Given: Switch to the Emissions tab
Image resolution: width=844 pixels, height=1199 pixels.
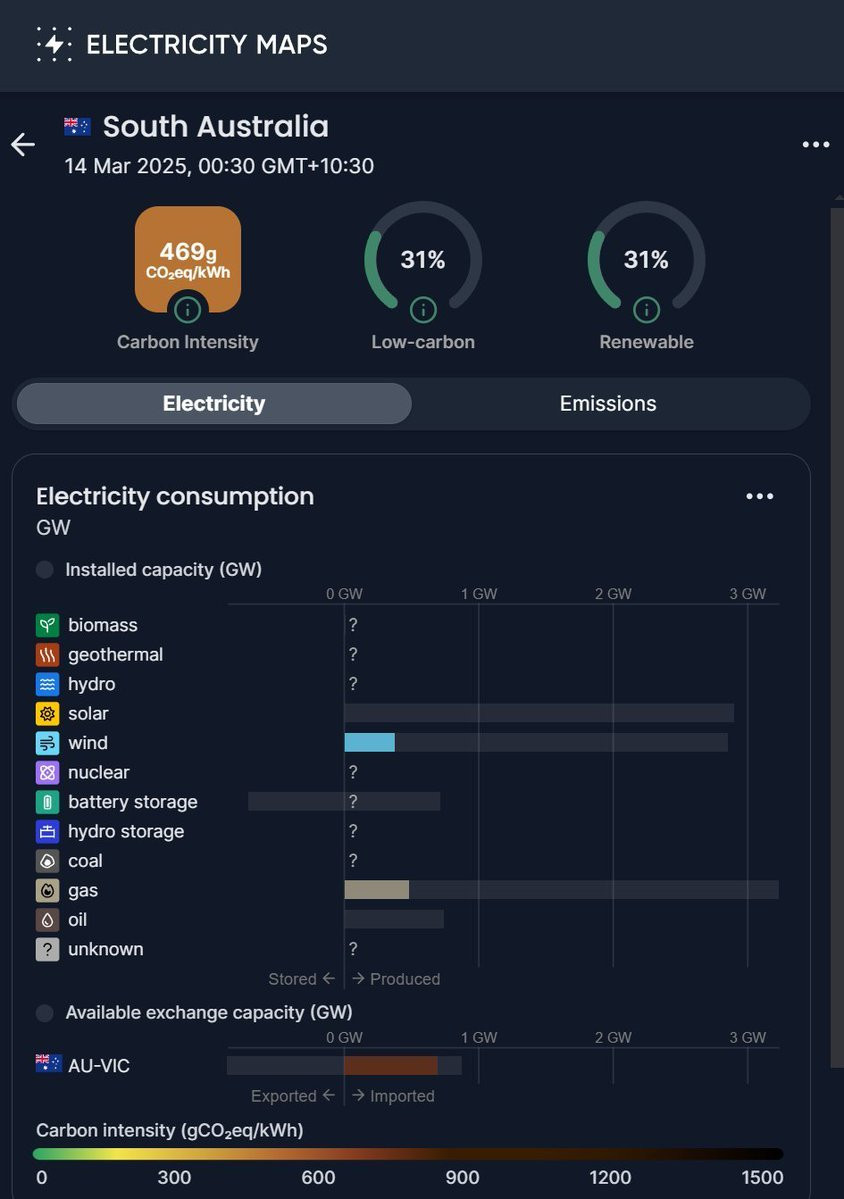Looking at the screenshot, I should (x=608, y=404).
